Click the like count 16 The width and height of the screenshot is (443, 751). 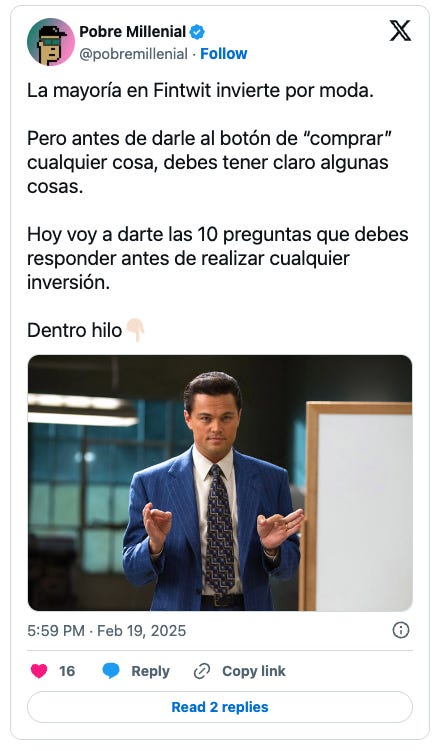[67, 671]
